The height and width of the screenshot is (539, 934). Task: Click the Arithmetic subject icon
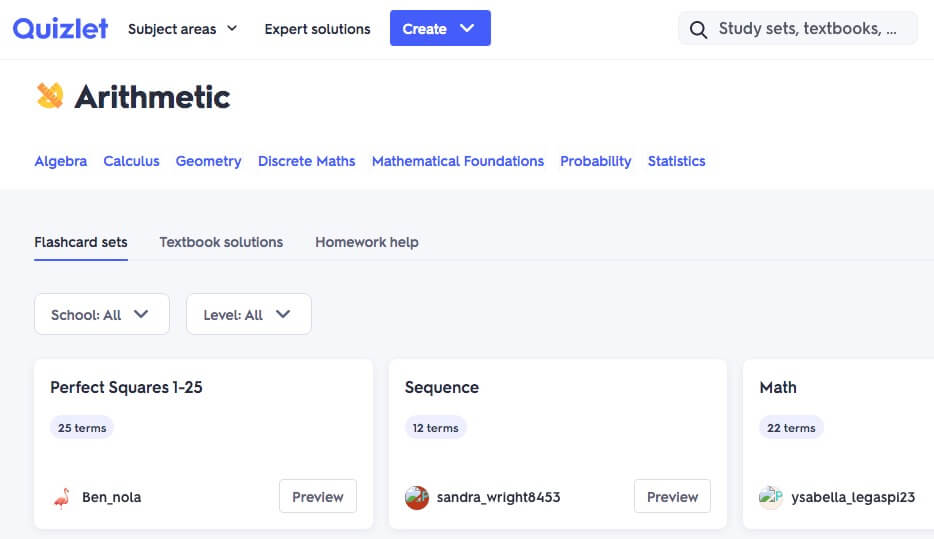pos(50,96)
